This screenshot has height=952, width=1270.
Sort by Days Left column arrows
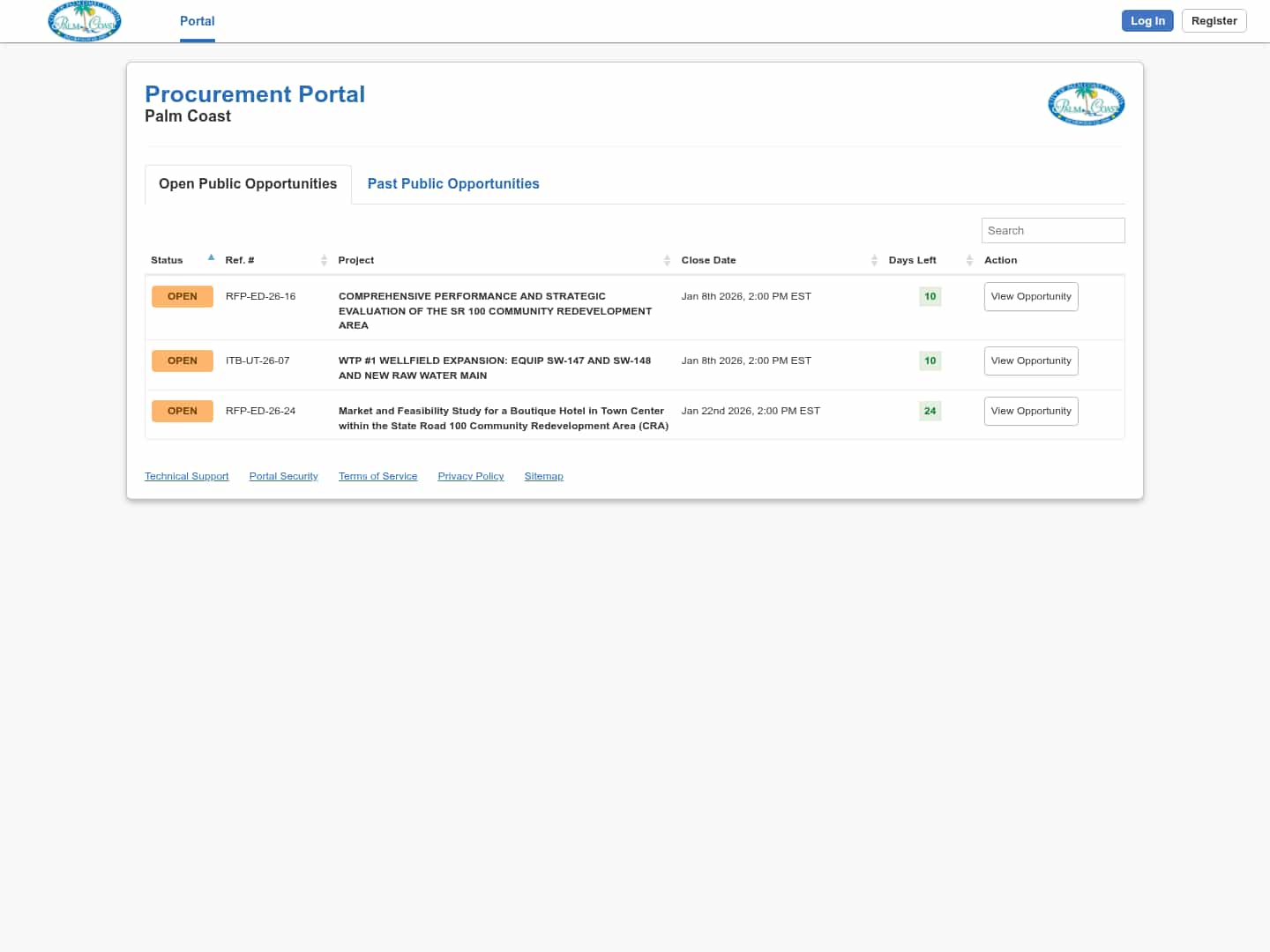click(x=968, y=260)
